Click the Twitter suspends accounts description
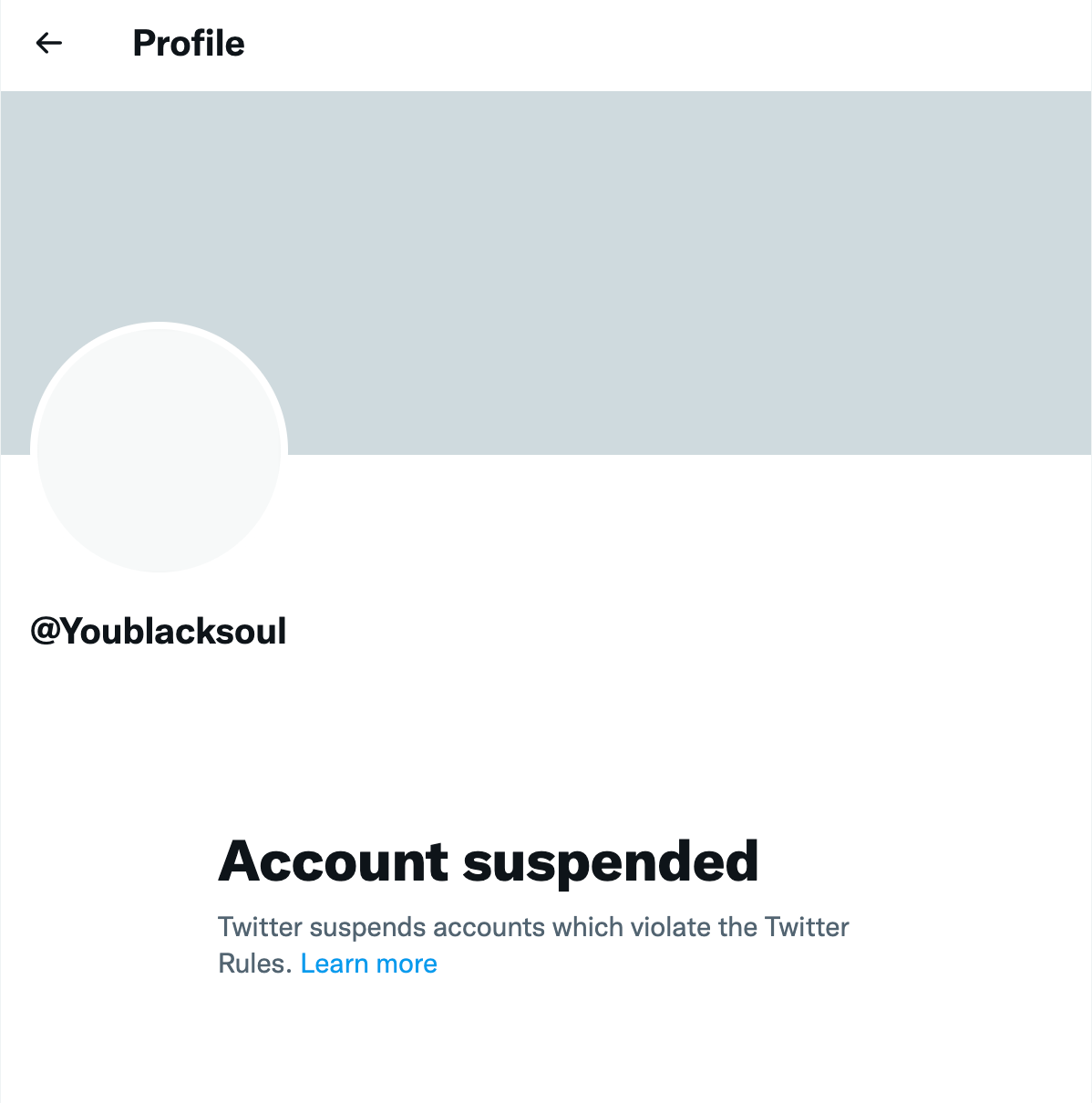Image resolution: width=1092 pixels, height=1103 pixels. 533,927
